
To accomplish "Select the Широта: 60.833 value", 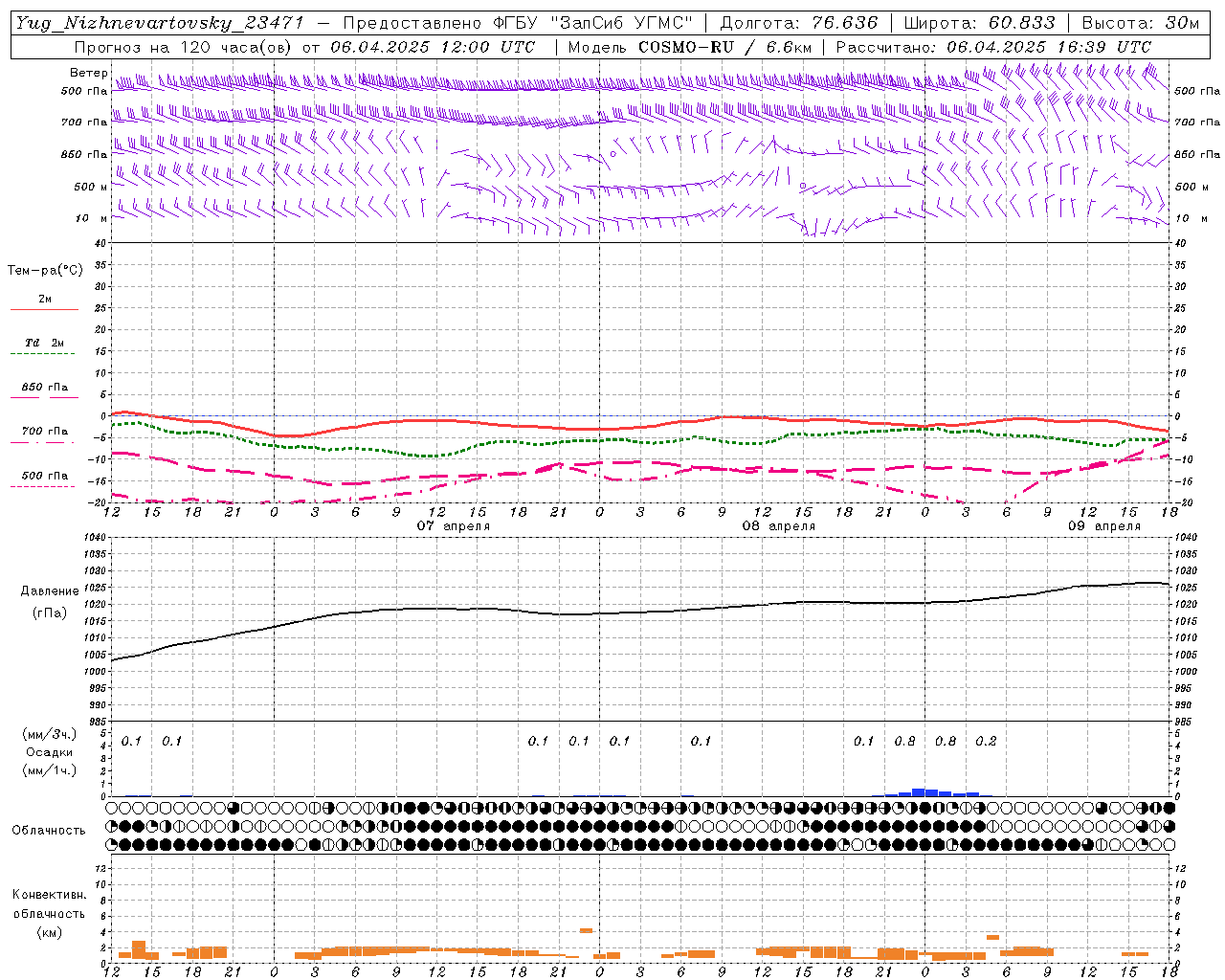I will coord(979,23).
